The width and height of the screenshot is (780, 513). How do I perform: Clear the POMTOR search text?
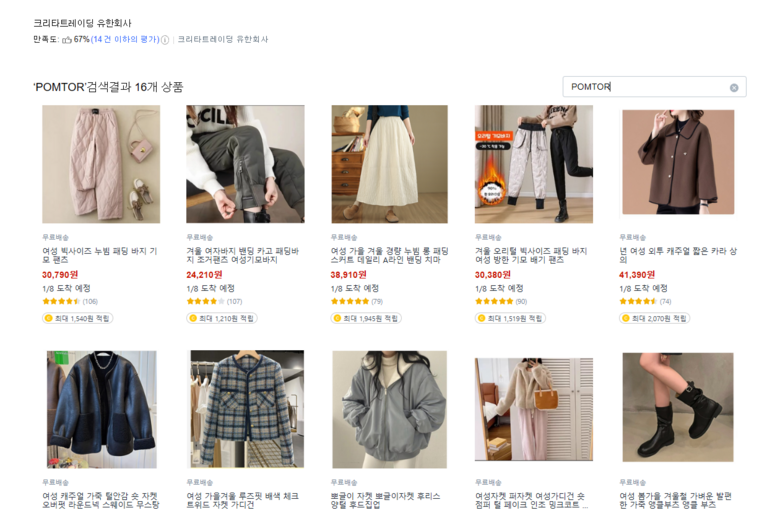pos(734,87)
